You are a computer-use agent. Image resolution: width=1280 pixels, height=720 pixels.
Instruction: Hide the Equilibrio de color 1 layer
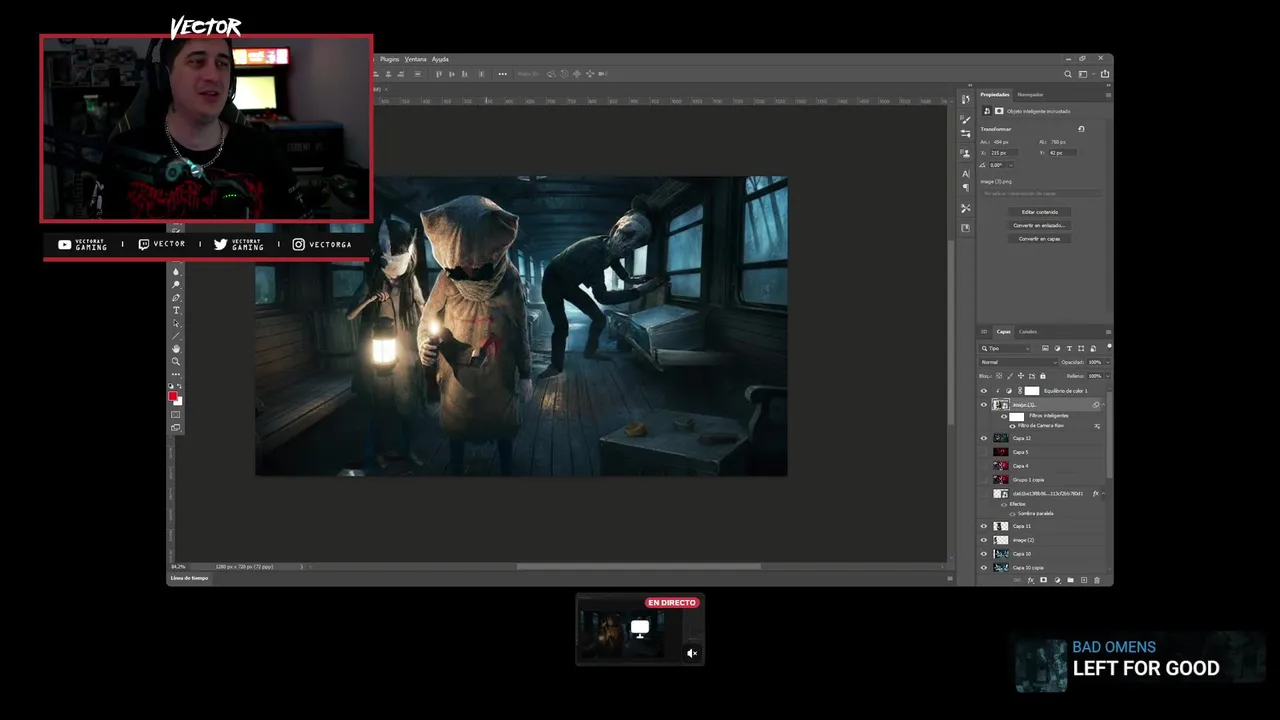[984, 391]
